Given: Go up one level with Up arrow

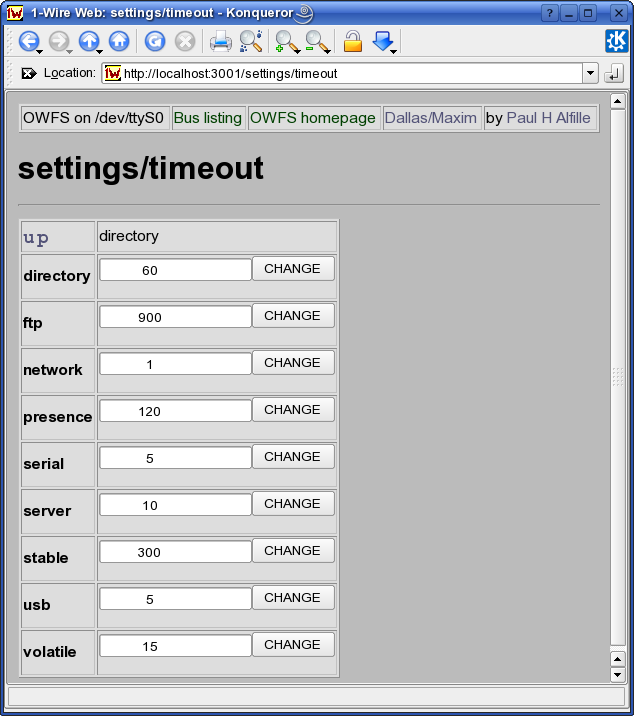Looking at the screenshot, I should click(89, 41).
